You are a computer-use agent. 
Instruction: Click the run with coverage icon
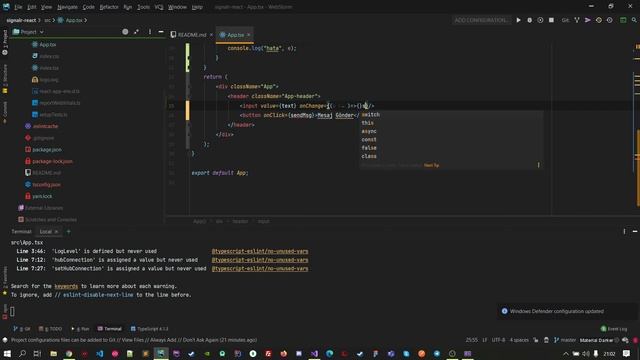tap(540, 20)
